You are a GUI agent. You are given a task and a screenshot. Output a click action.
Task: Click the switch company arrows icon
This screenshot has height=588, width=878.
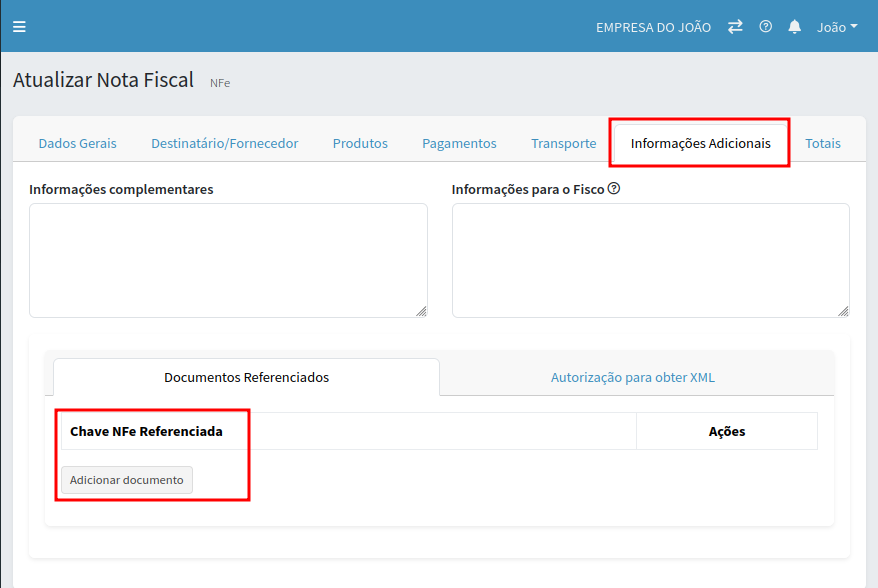(735, 27)
